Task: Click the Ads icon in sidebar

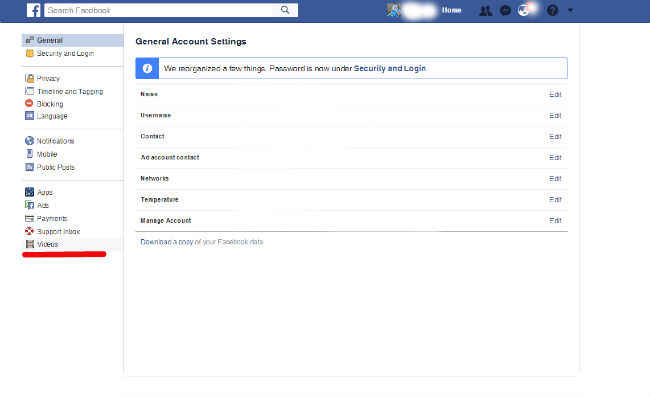Action: pos(29,205)
